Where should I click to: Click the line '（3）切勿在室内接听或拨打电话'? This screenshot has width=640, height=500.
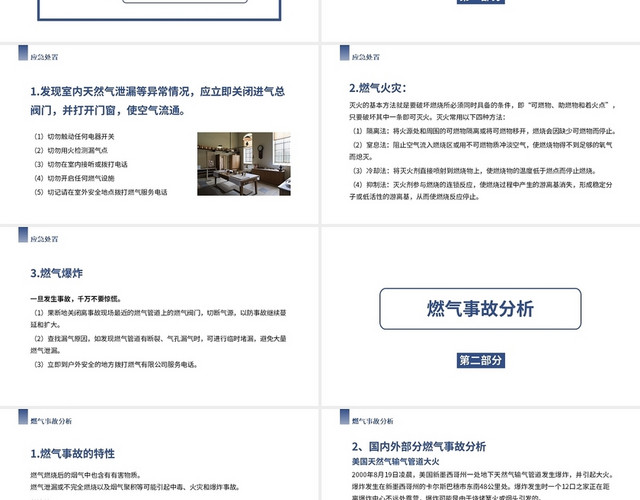pos(81,164)
